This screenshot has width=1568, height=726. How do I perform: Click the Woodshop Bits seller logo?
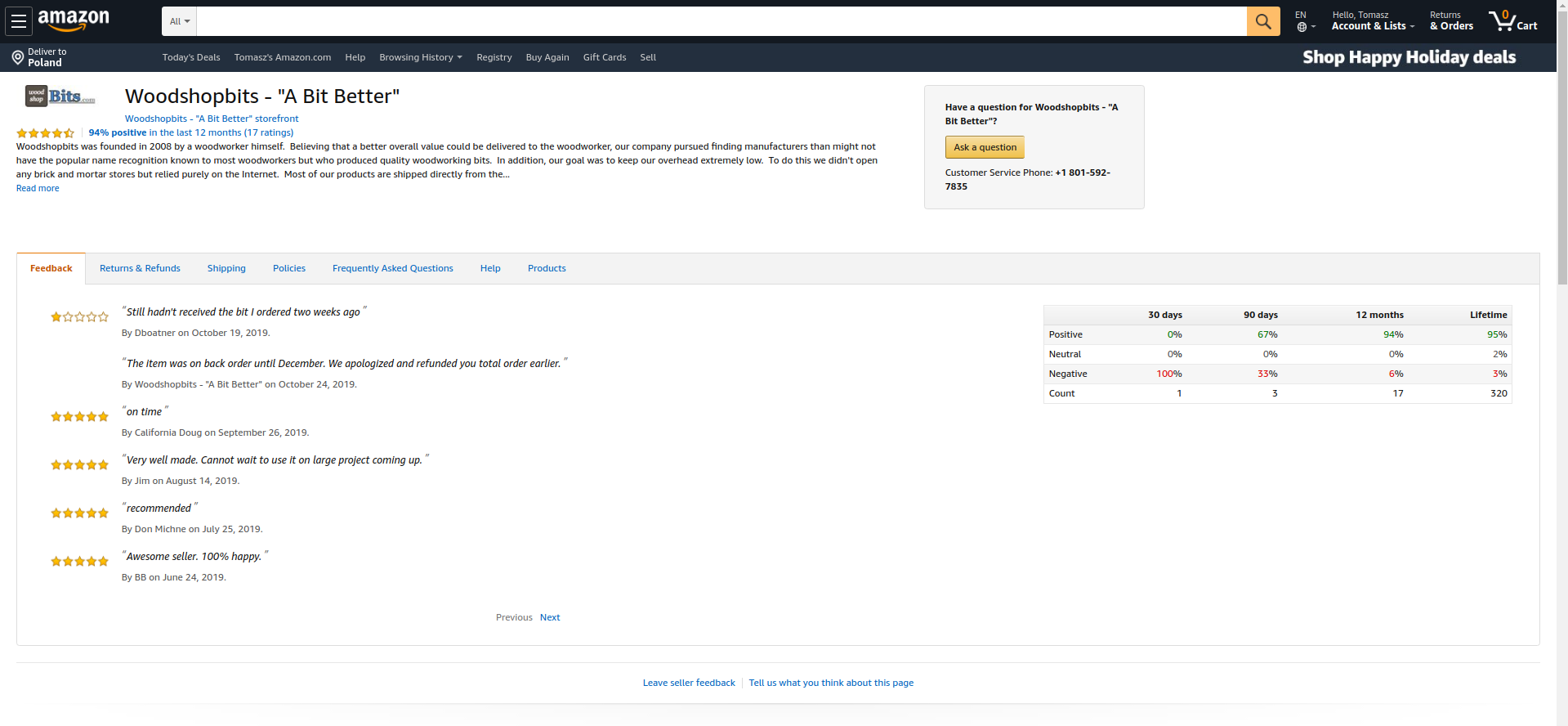(x=60, y=96)
